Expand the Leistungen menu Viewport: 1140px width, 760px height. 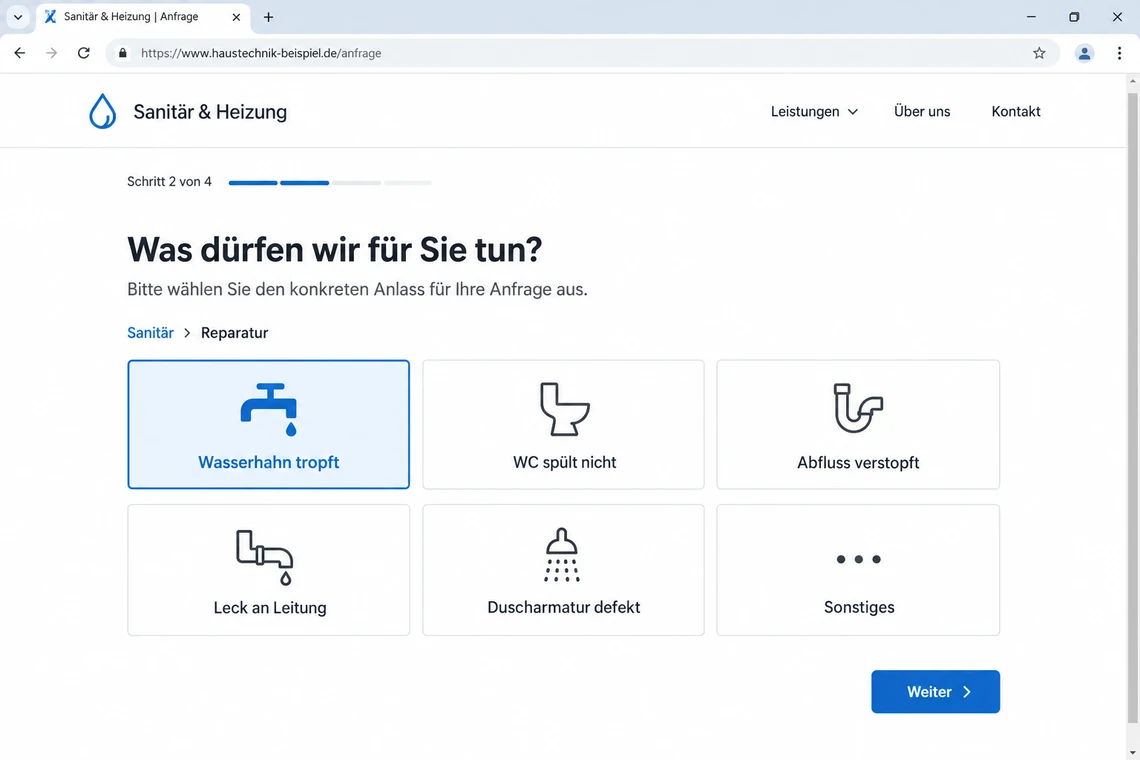pyautogui.click(x=814, y=111)
